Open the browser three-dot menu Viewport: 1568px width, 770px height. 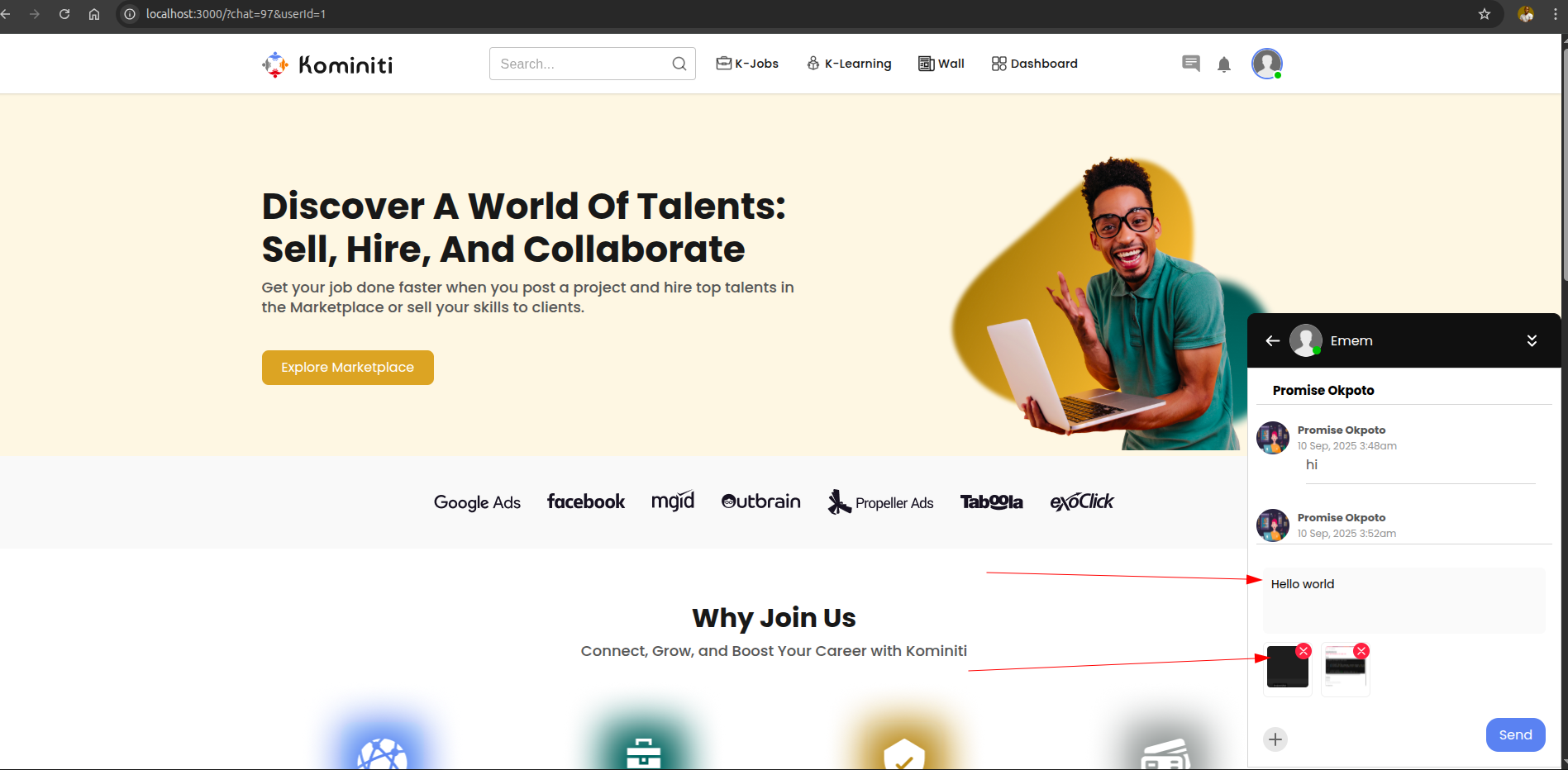(x=1556, y=14)
